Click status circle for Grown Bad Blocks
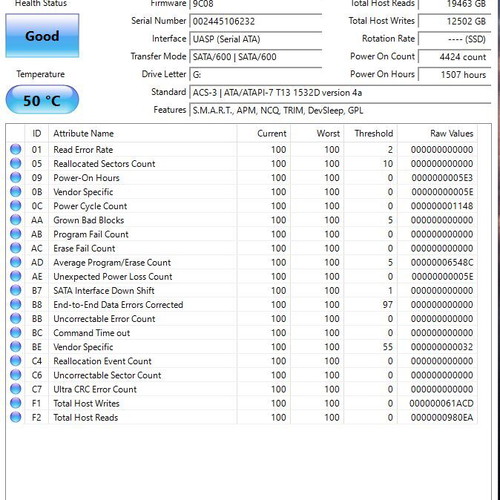 pos(15,220)
